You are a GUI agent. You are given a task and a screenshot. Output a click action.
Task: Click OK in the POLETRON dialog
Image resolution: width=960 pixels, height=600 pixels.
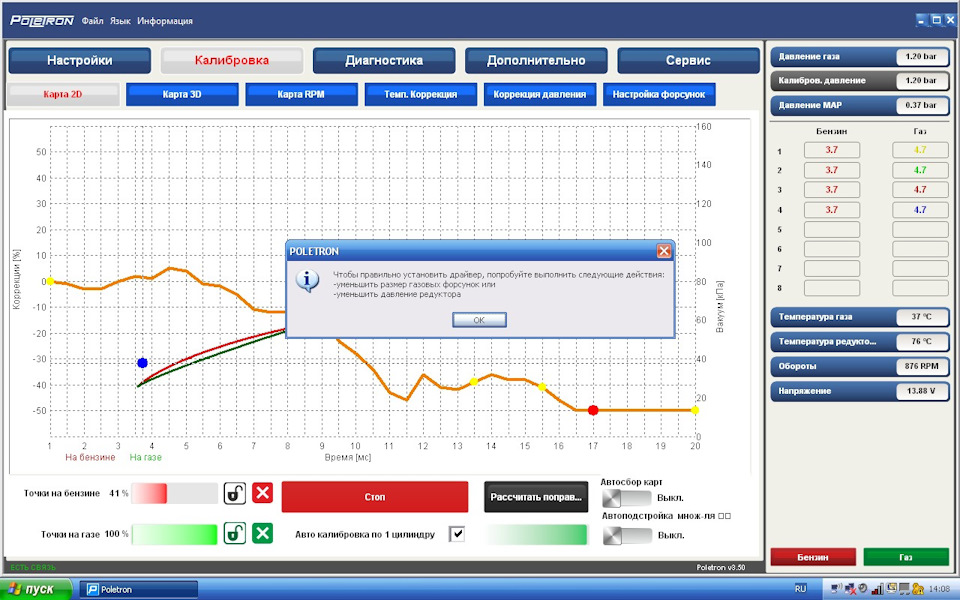point(479,320)
